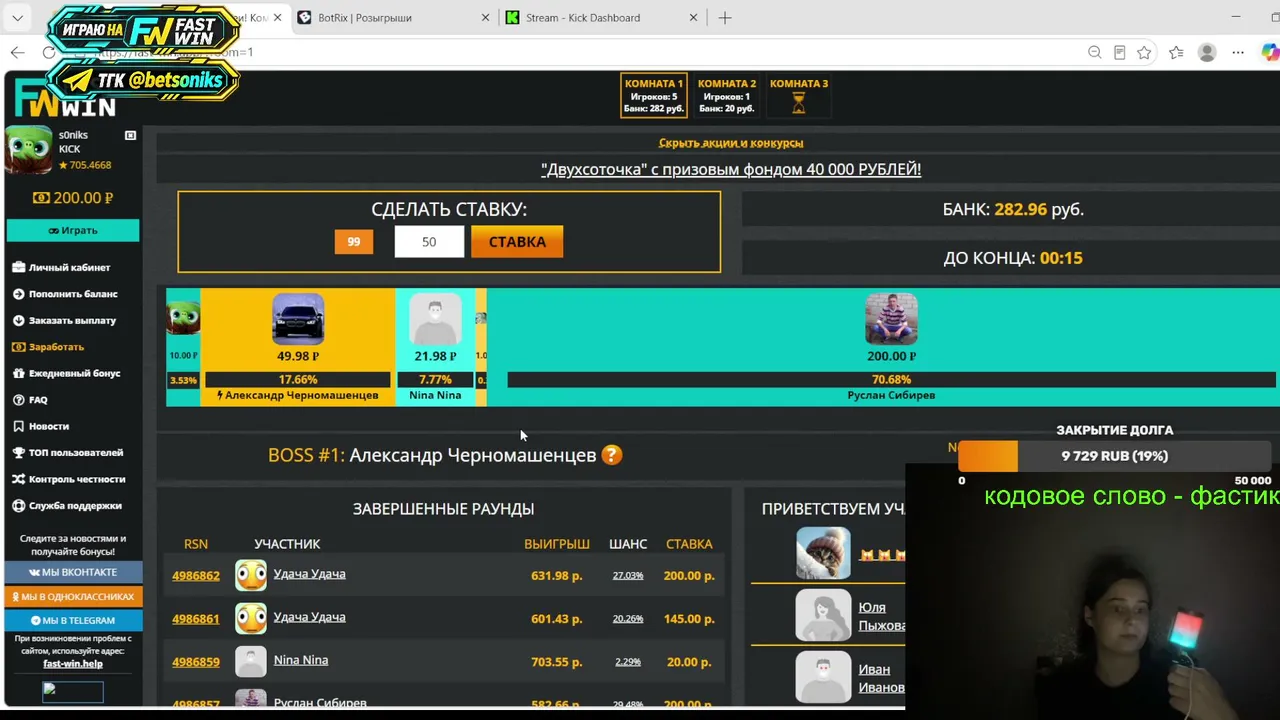Close the BotRix Розыгрыши browser tab
Screen dimensions: 1280x720
(486, 18)
